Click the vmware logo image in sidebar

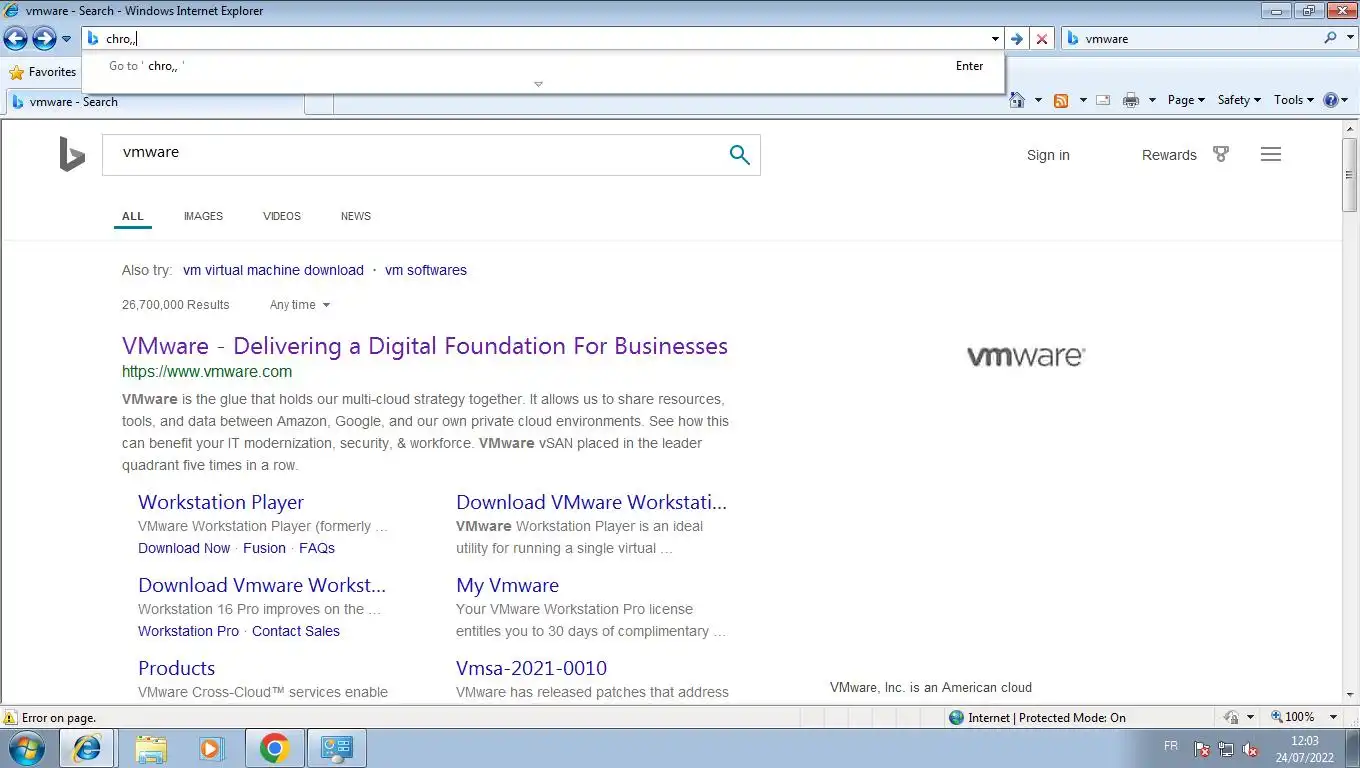1026,355
